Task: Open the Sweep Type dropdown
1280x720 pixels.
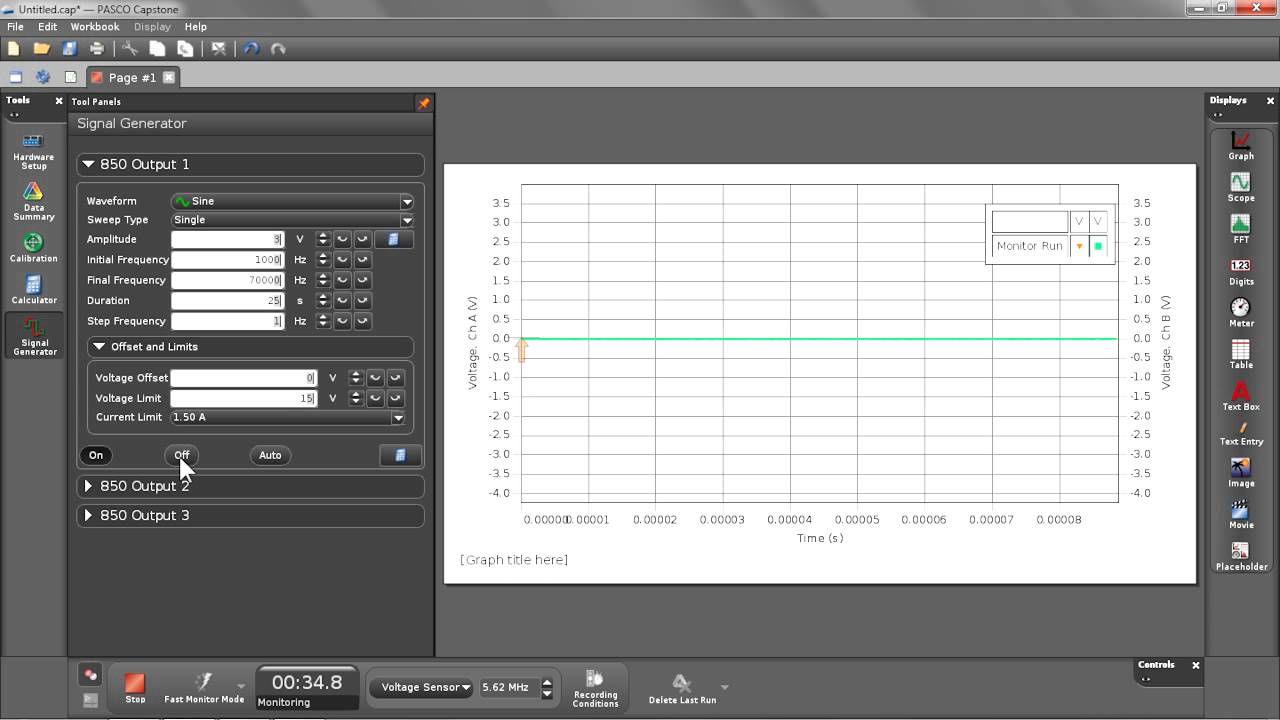Action: pos(292,220)
